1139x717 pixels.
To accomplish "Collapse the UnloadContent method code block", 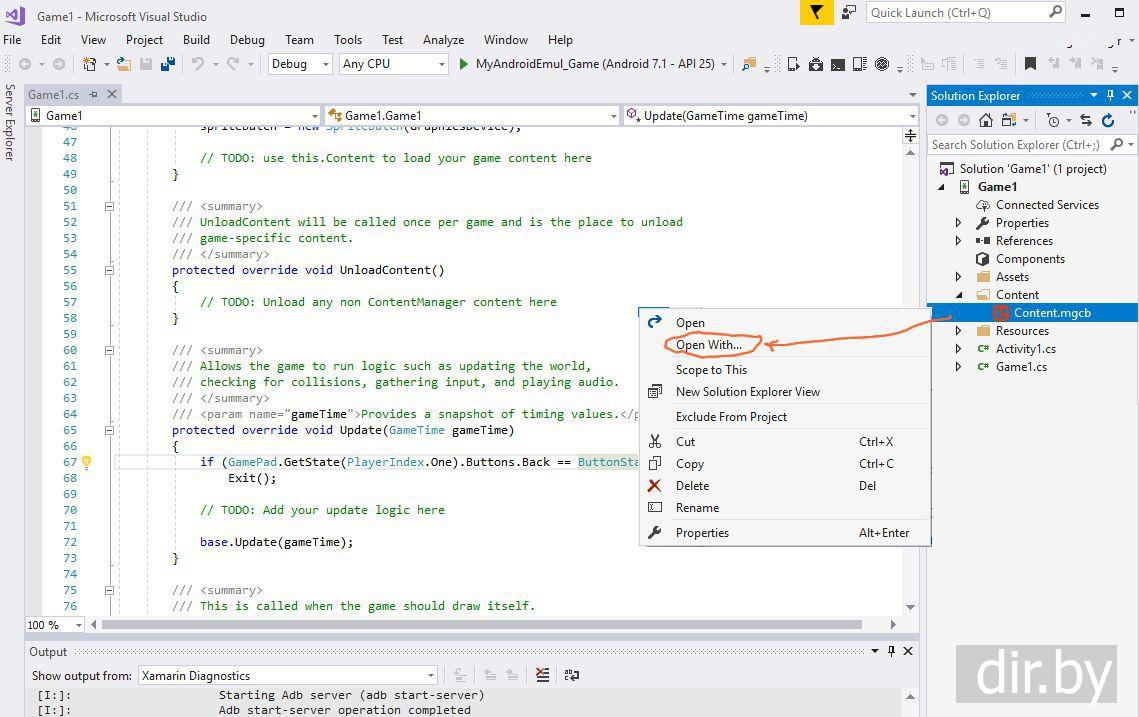I will (109, 270).
